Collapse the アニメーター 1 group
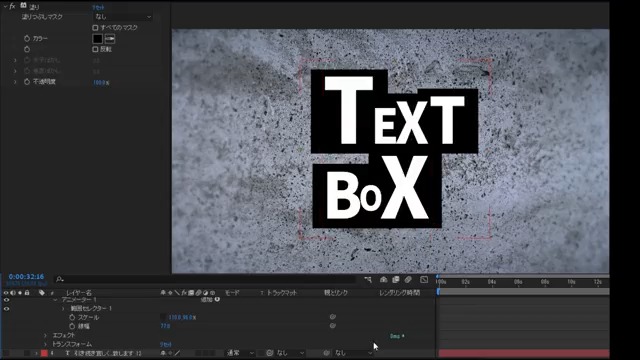 [x=55, y=300]
